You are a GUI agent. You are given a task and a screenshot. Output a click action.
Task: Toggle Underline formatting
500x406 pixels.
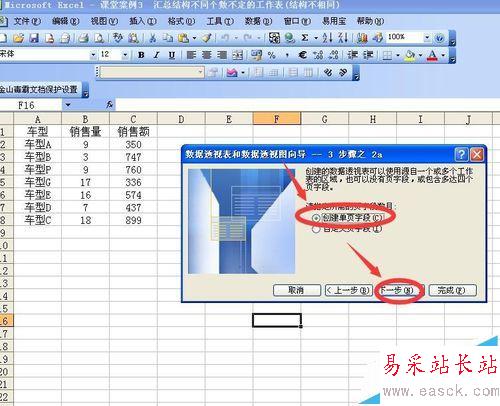tap(172, 55)
